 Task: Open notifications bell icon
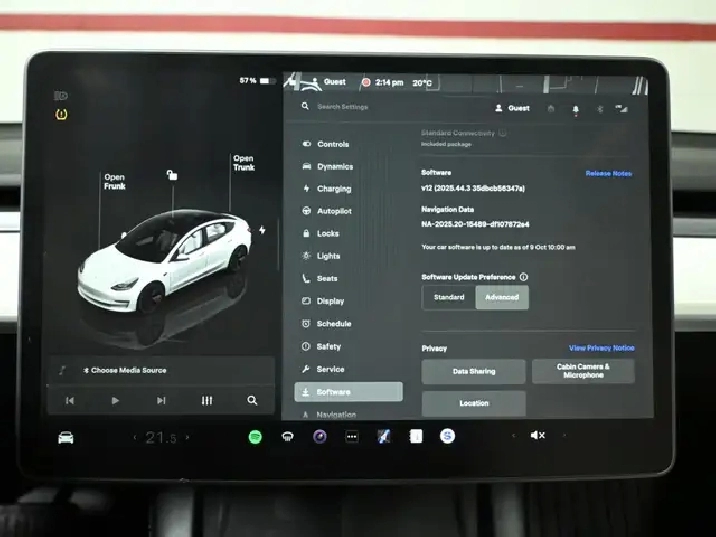tap(575, 108)
